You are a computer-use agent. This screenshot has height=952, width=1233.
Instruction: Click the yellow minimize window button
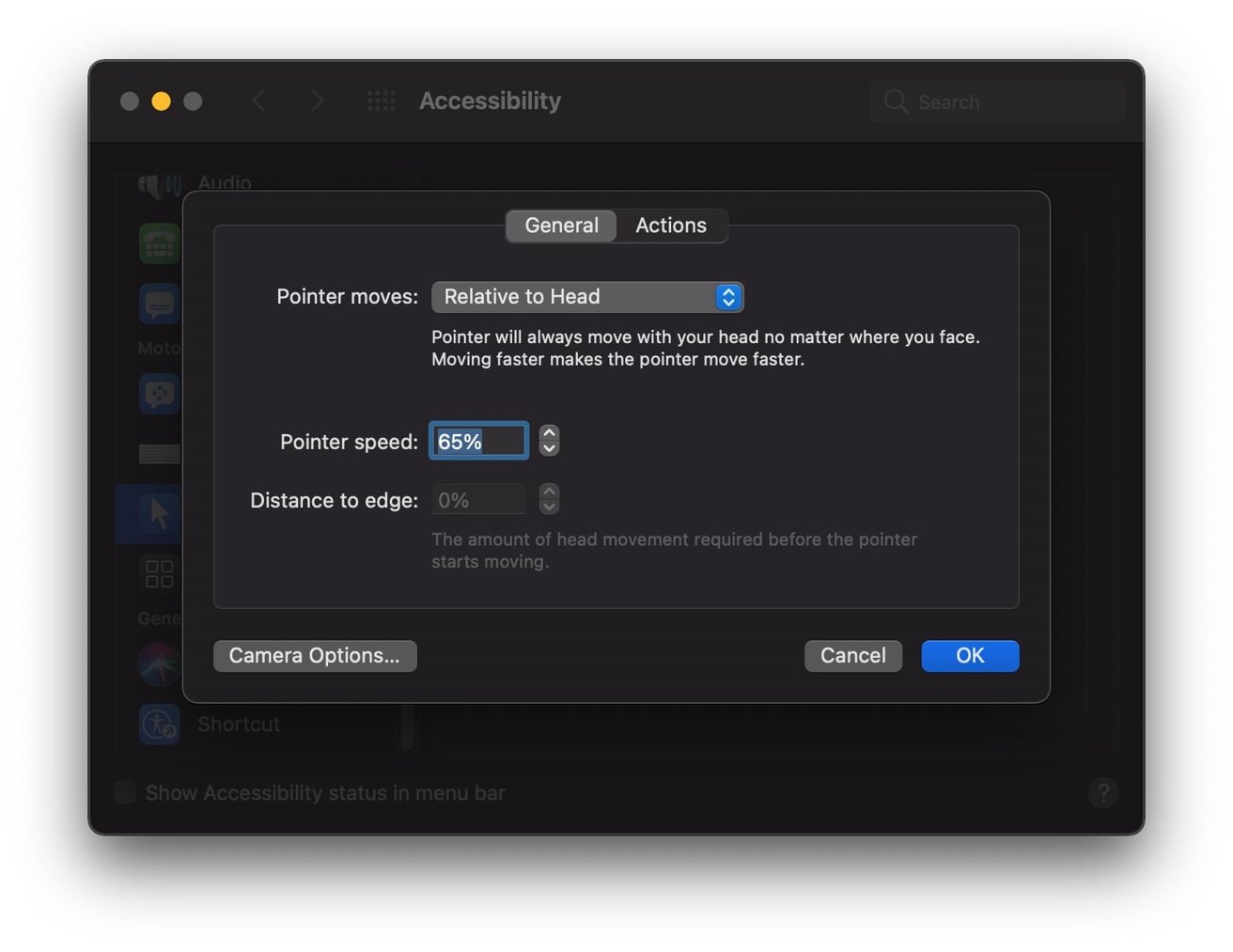point(162,101)
